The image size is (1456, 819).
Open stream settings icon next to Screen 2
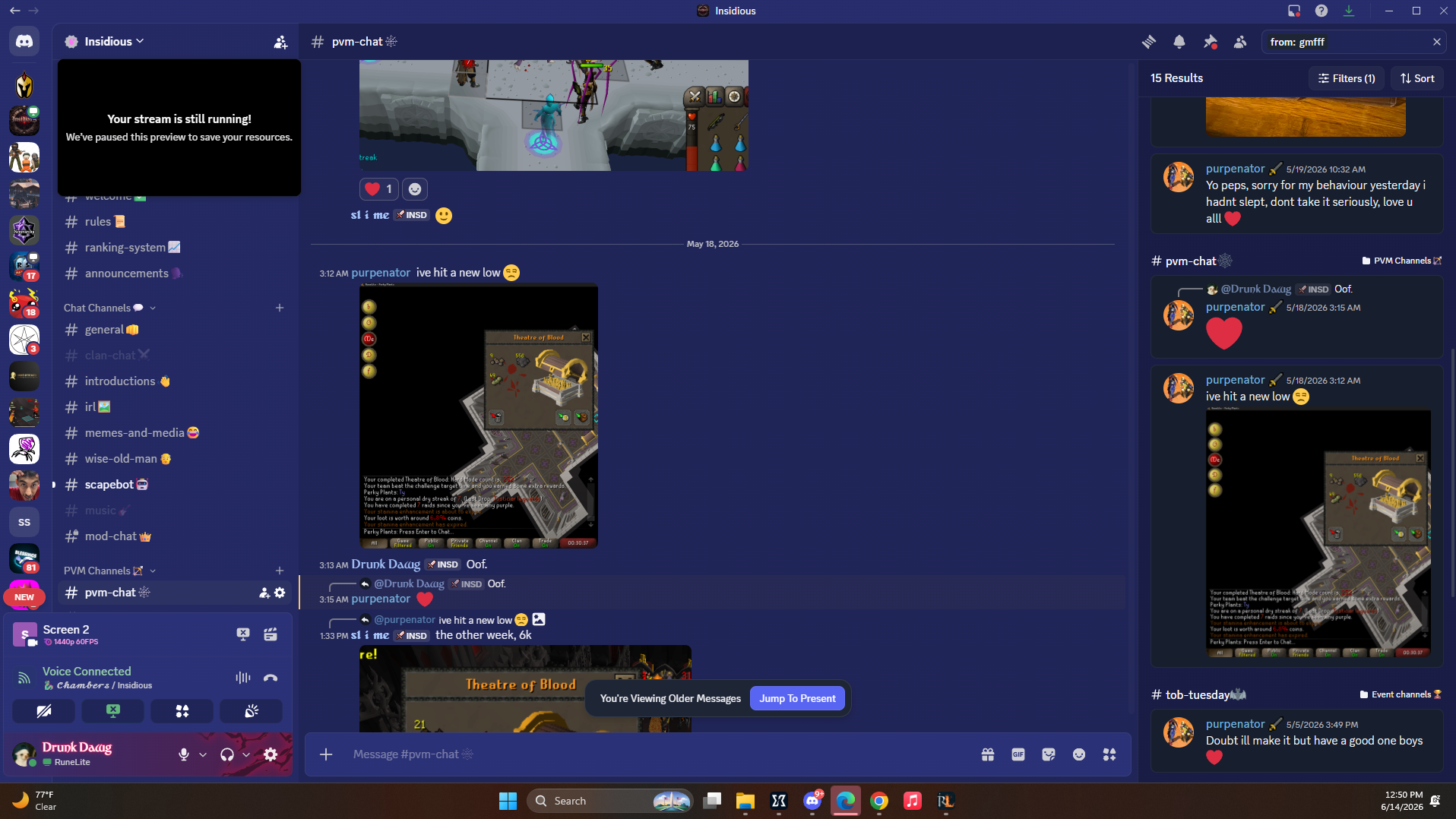pyautogui.click(x=271, y=634)
